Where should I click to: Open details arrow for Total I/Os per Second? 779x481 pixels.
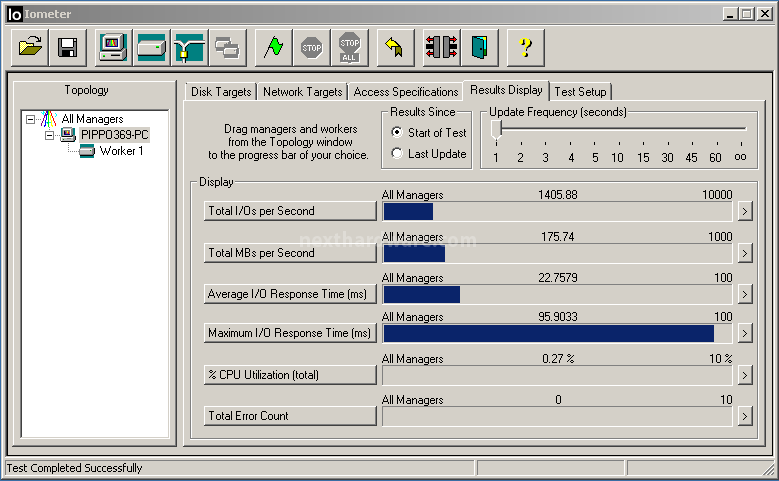pyautogui.click(x=744, y=211)
